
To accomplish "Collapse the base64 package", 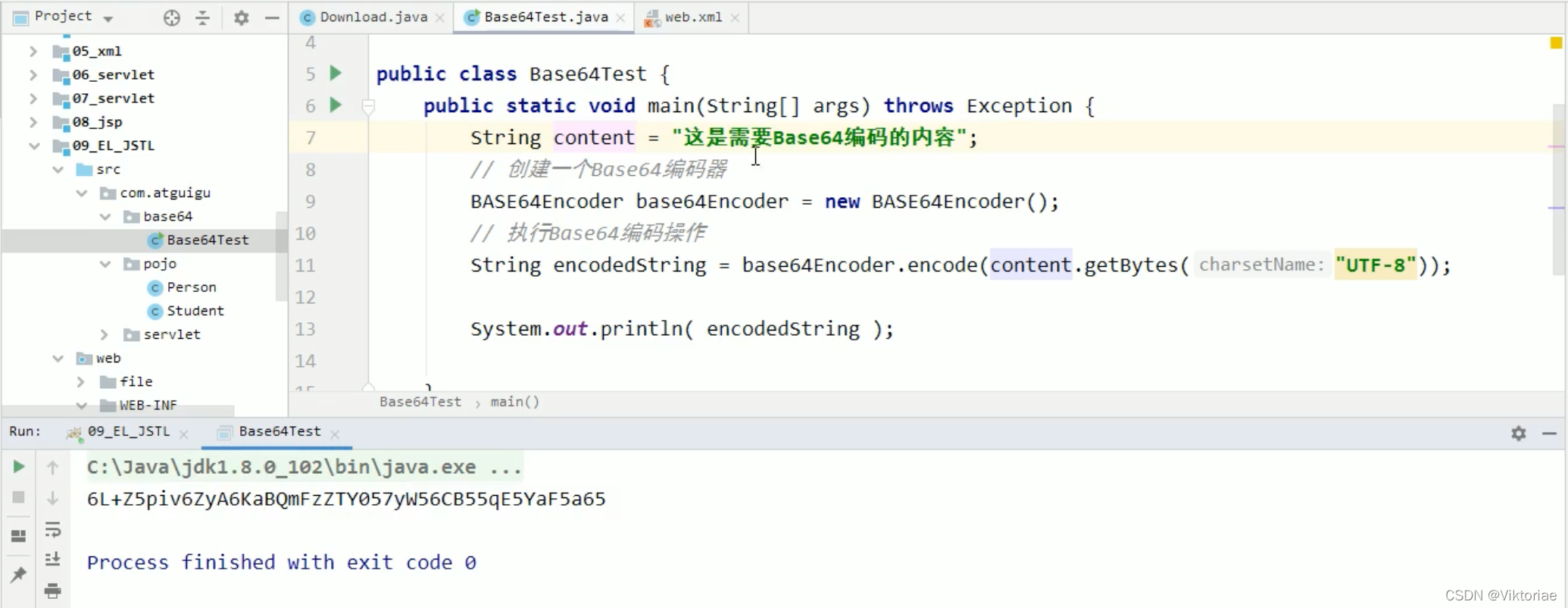I will click(x=105, y=216).
